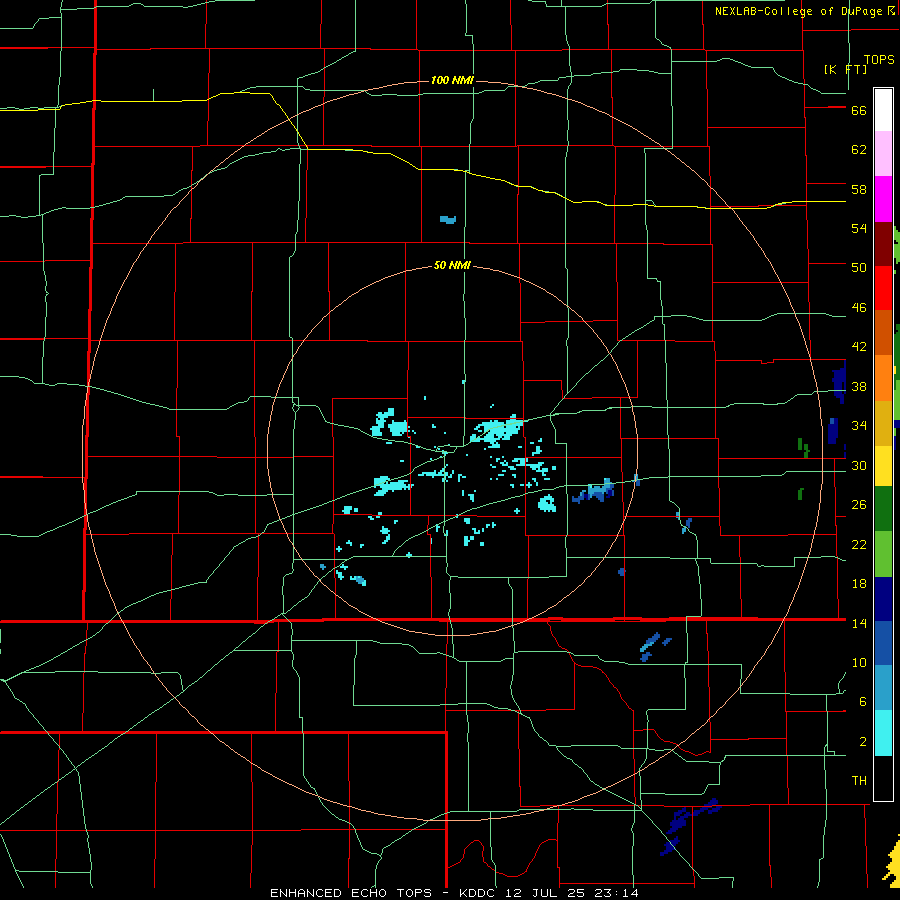Click the 22 value on legend scale
The height and width of the screenshot is (900, 900).
pyautogui.click(x=859, y=544)
